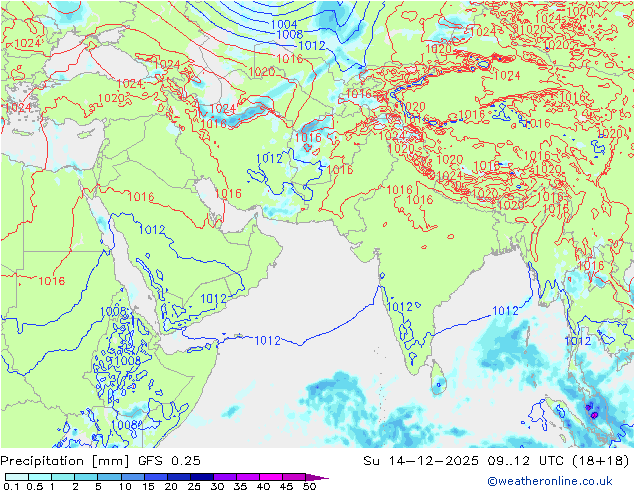Click the '0.1' legend value

[11, 486]
